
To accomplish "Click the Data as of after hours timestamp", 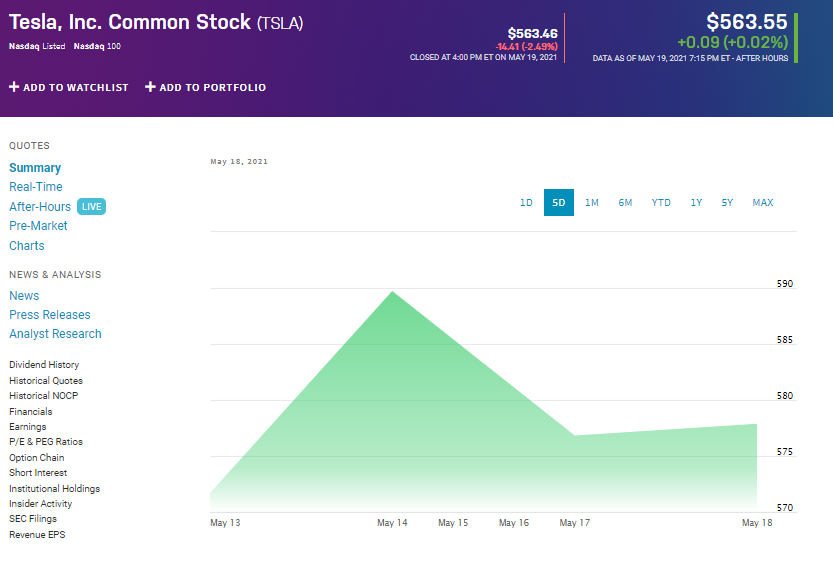I will (x=690, y=58).
